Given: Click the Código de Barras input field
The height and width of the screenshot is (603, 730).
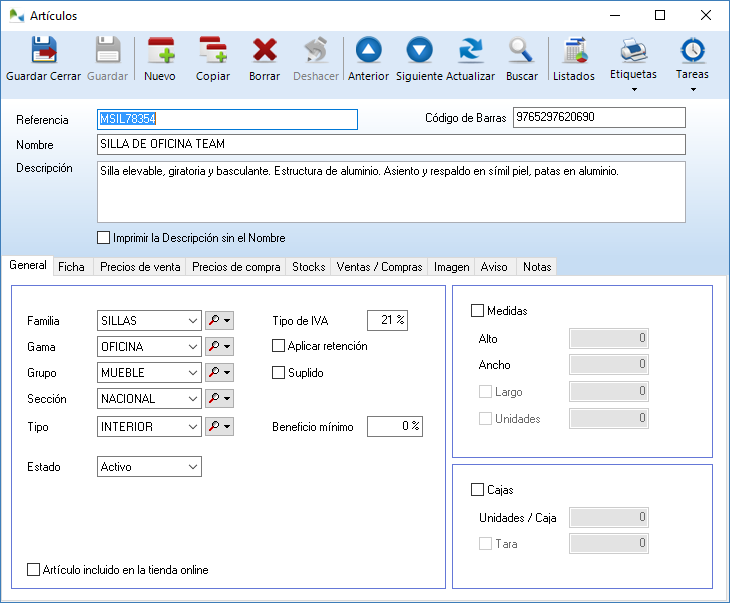Looking at the screenshot, I should coord(598,118).
